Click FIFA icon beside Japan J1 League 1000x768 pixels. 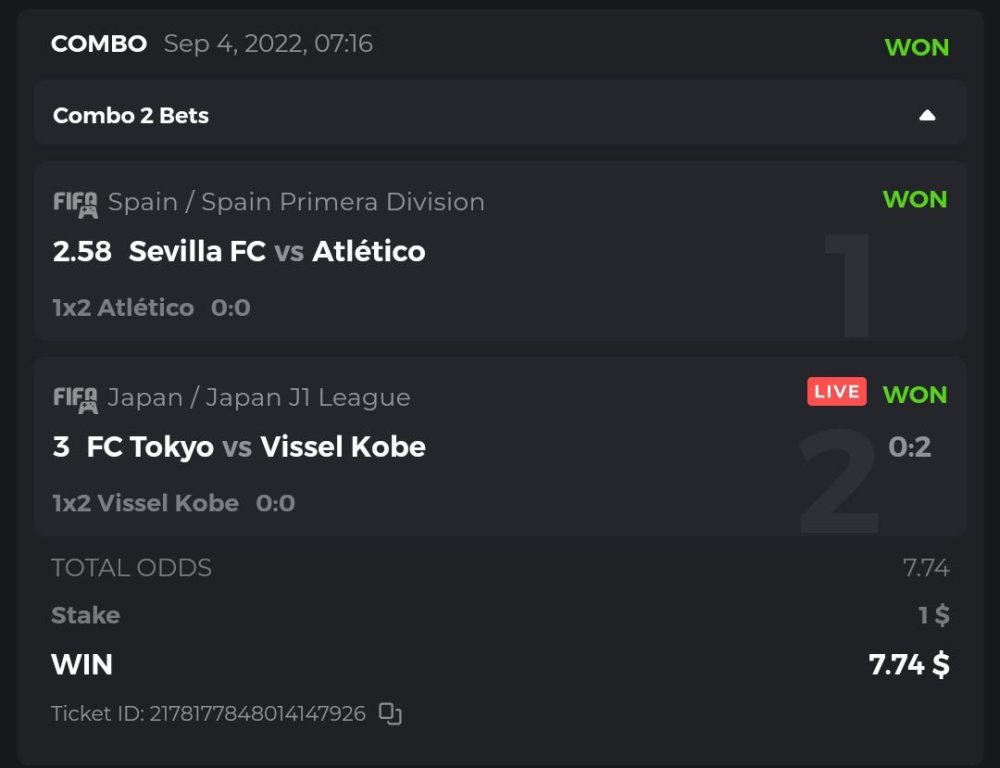point(75,399)
